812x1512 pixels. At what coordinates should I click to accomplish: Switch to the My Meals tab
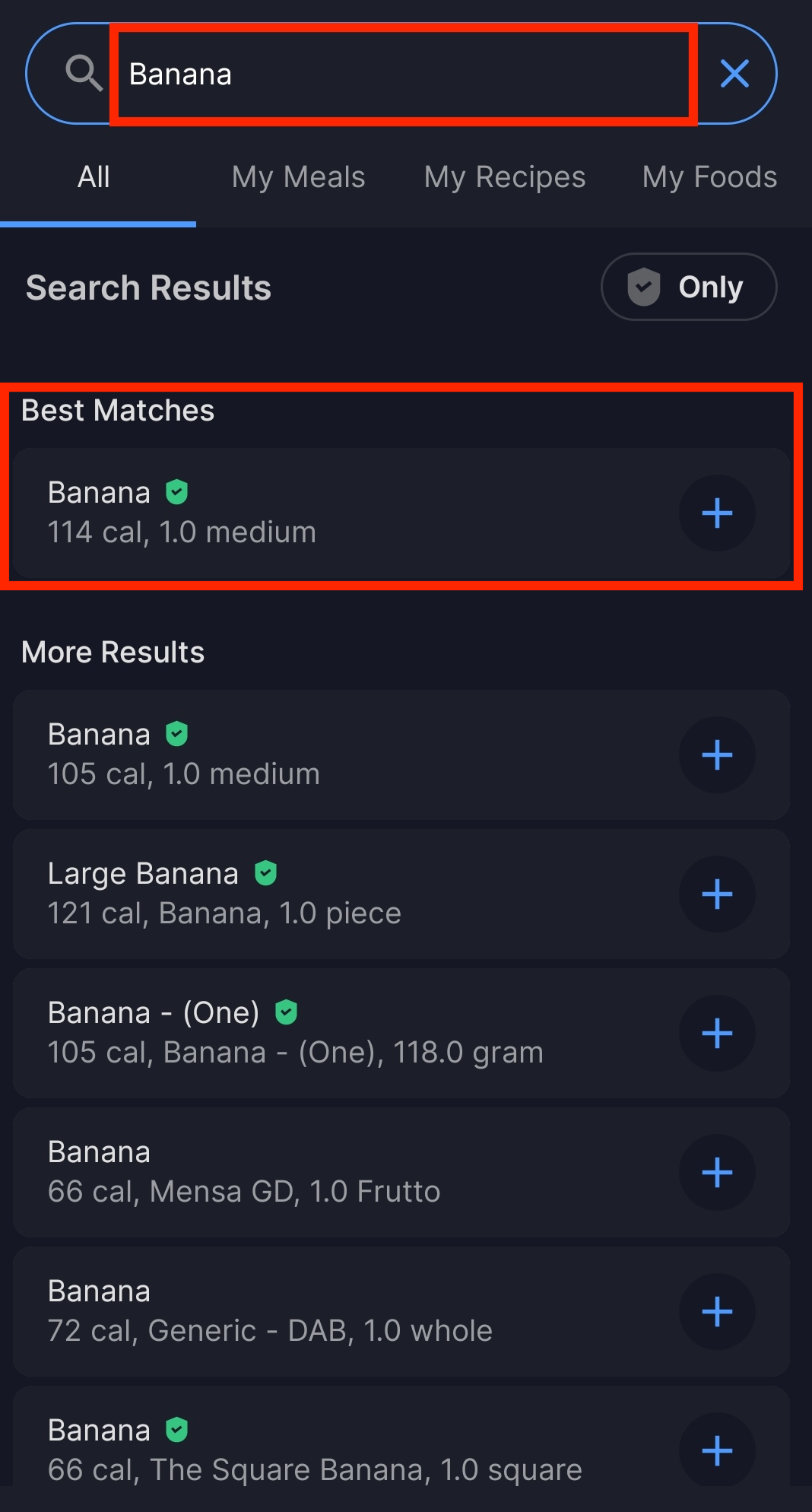click(x=298, y=177)
